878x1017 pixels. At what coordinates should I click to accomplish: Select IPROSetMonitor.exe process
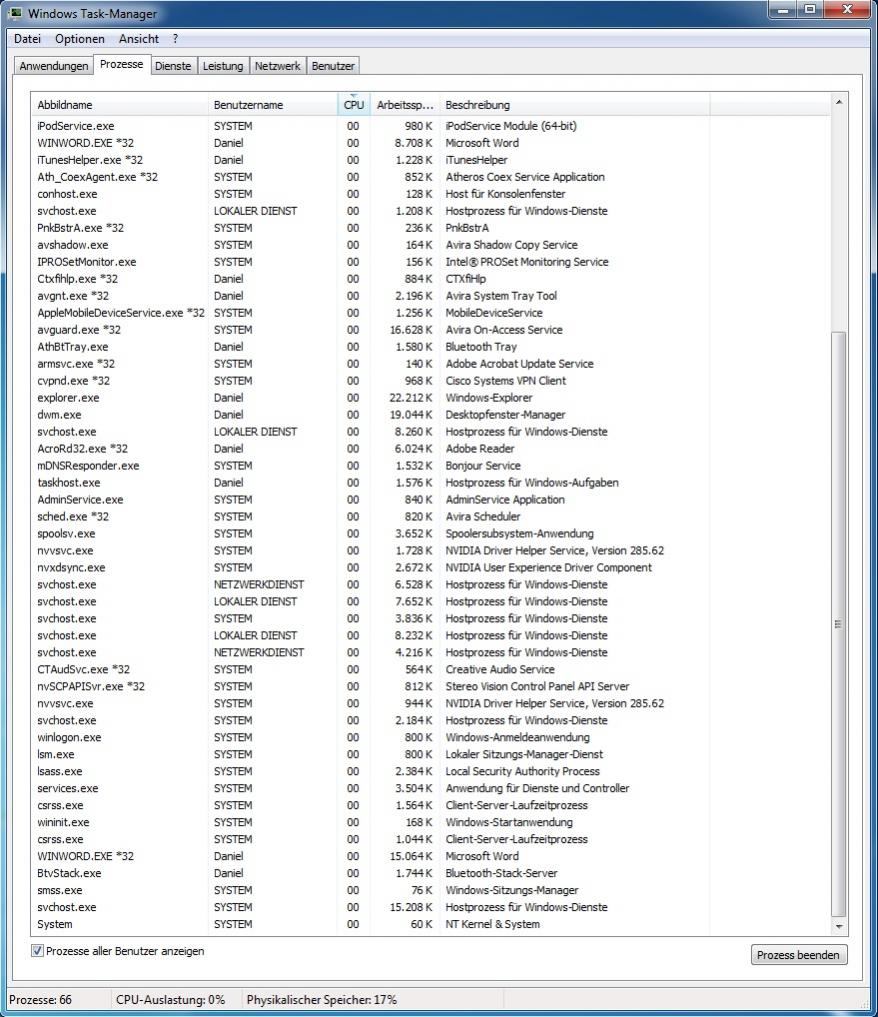(431, 261)
